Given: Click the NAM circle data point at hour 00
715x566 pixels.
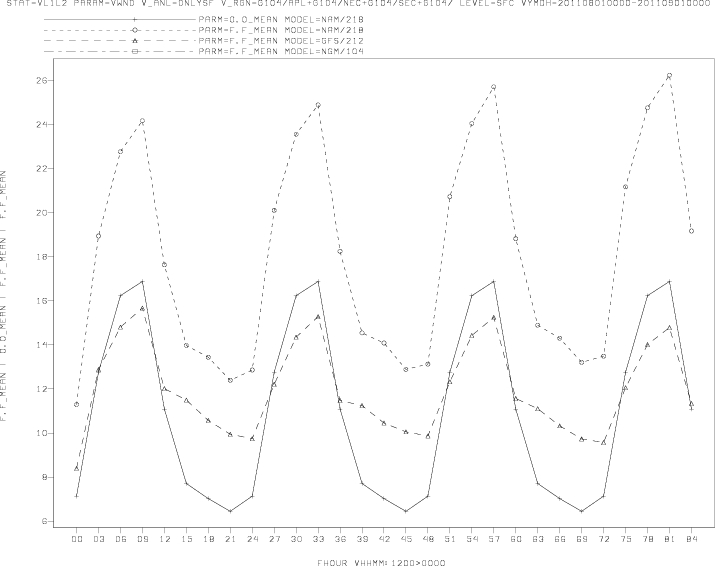Looking at the screenshot, I should (x=77, y=405).
